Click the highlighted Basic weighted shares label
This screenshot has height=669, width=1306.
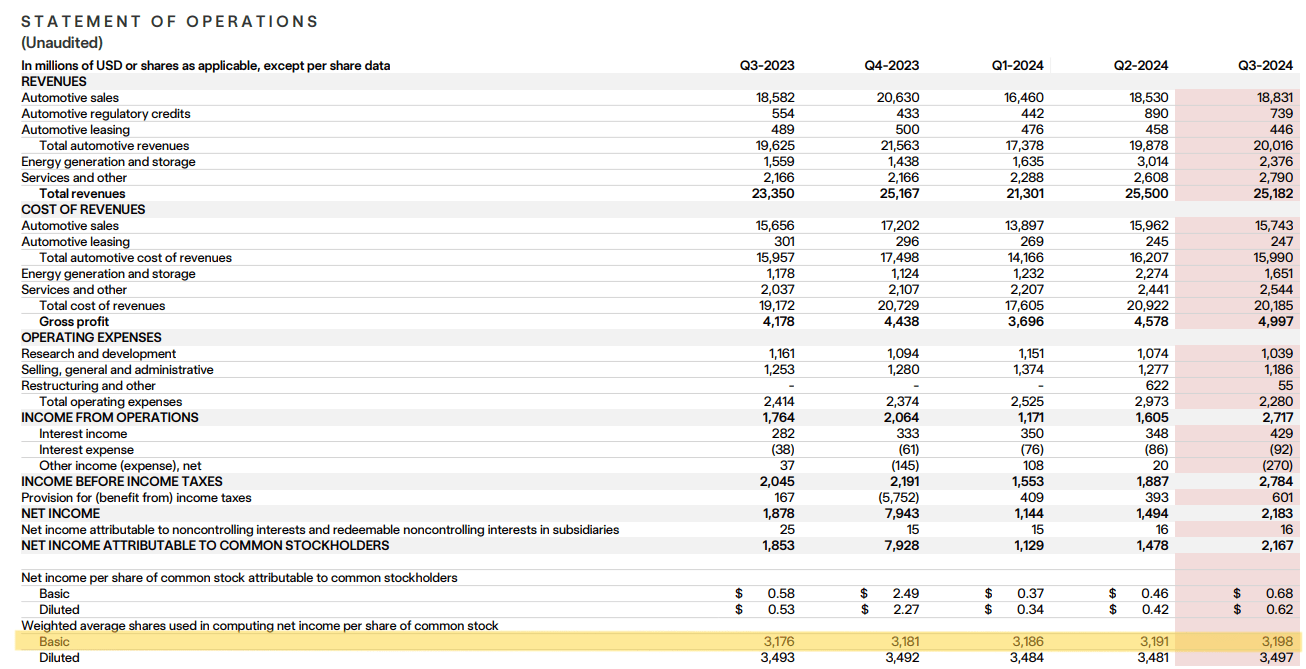55,642
